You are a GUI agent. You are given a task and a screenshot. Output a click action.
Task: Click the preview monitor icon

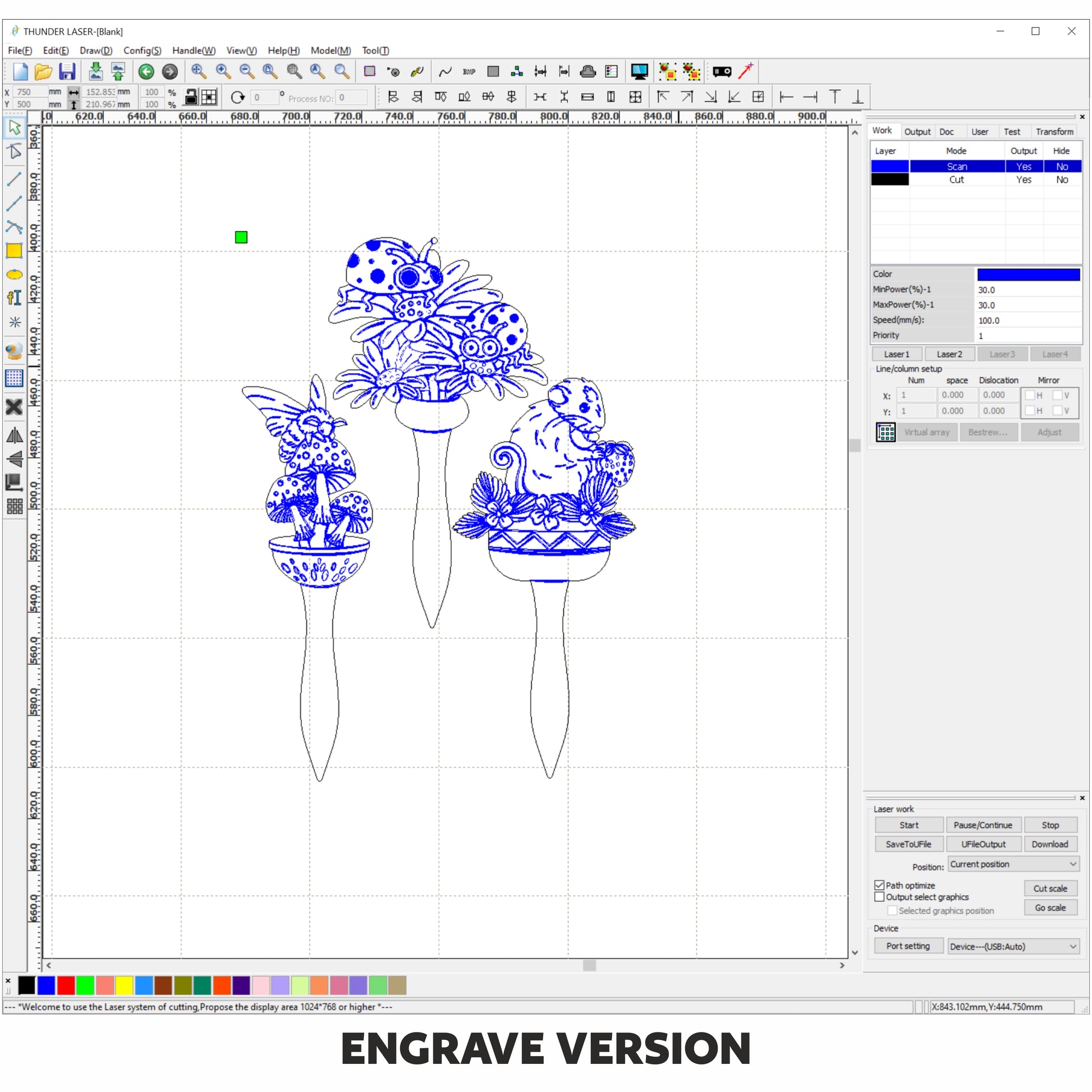tap(639, 72)
